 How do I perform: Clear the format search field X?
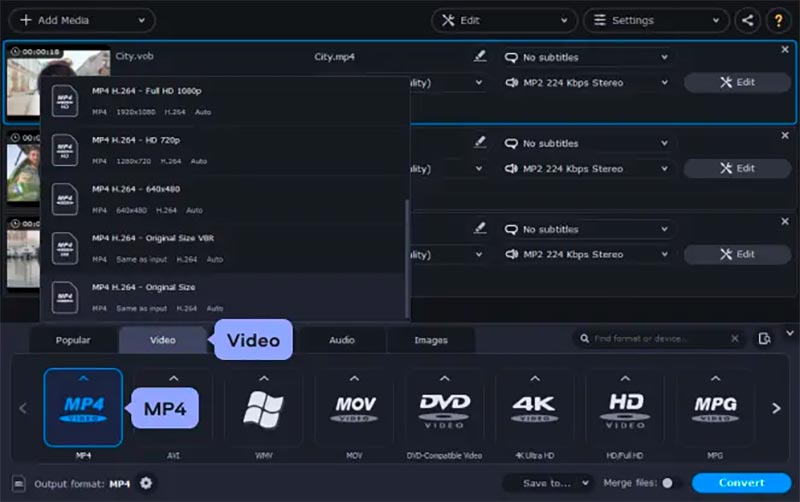click(735, 338)
